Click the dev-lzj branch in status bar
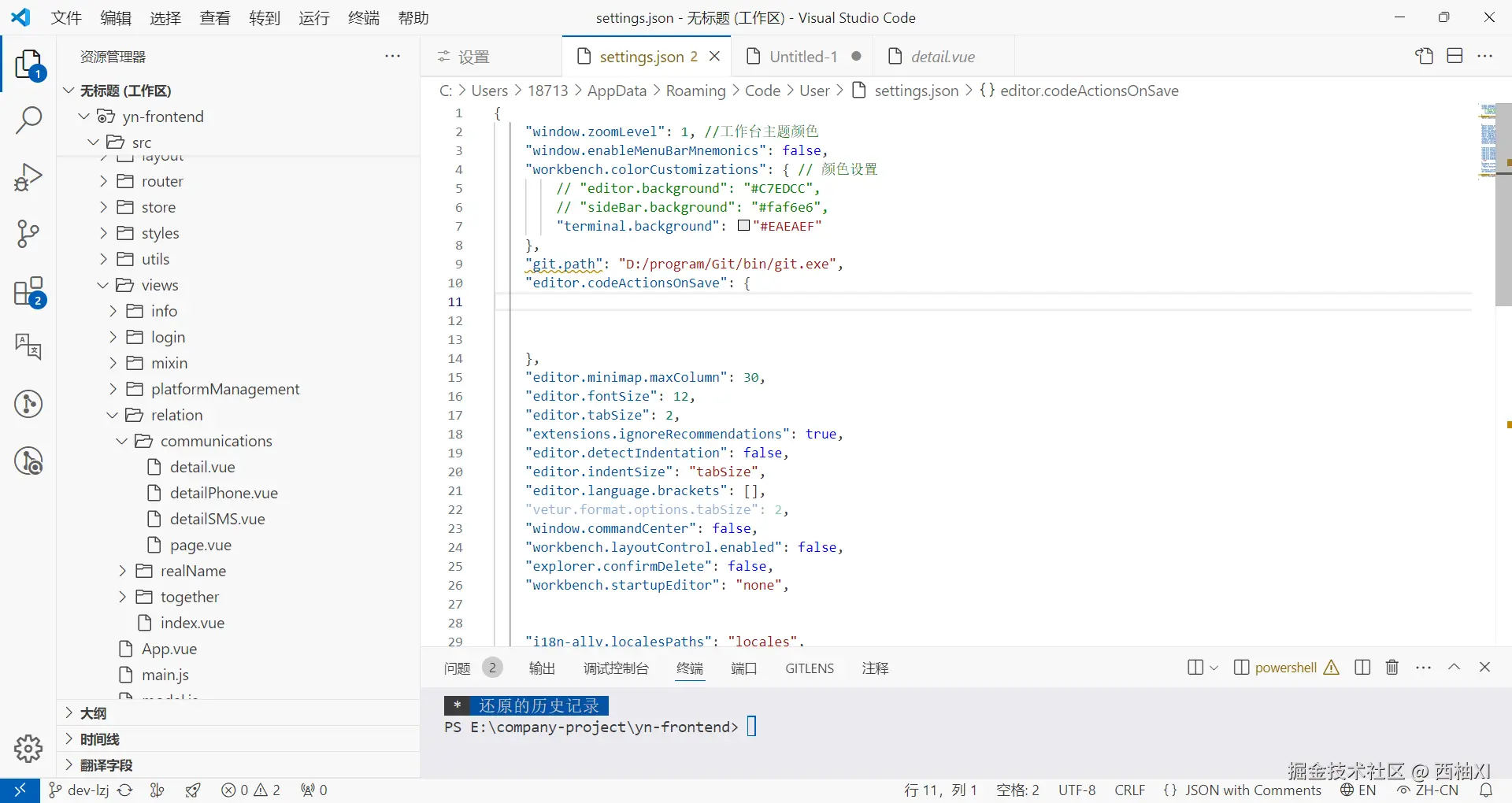The height and width of the screenshot is (803, 1512). click(80, 790)
